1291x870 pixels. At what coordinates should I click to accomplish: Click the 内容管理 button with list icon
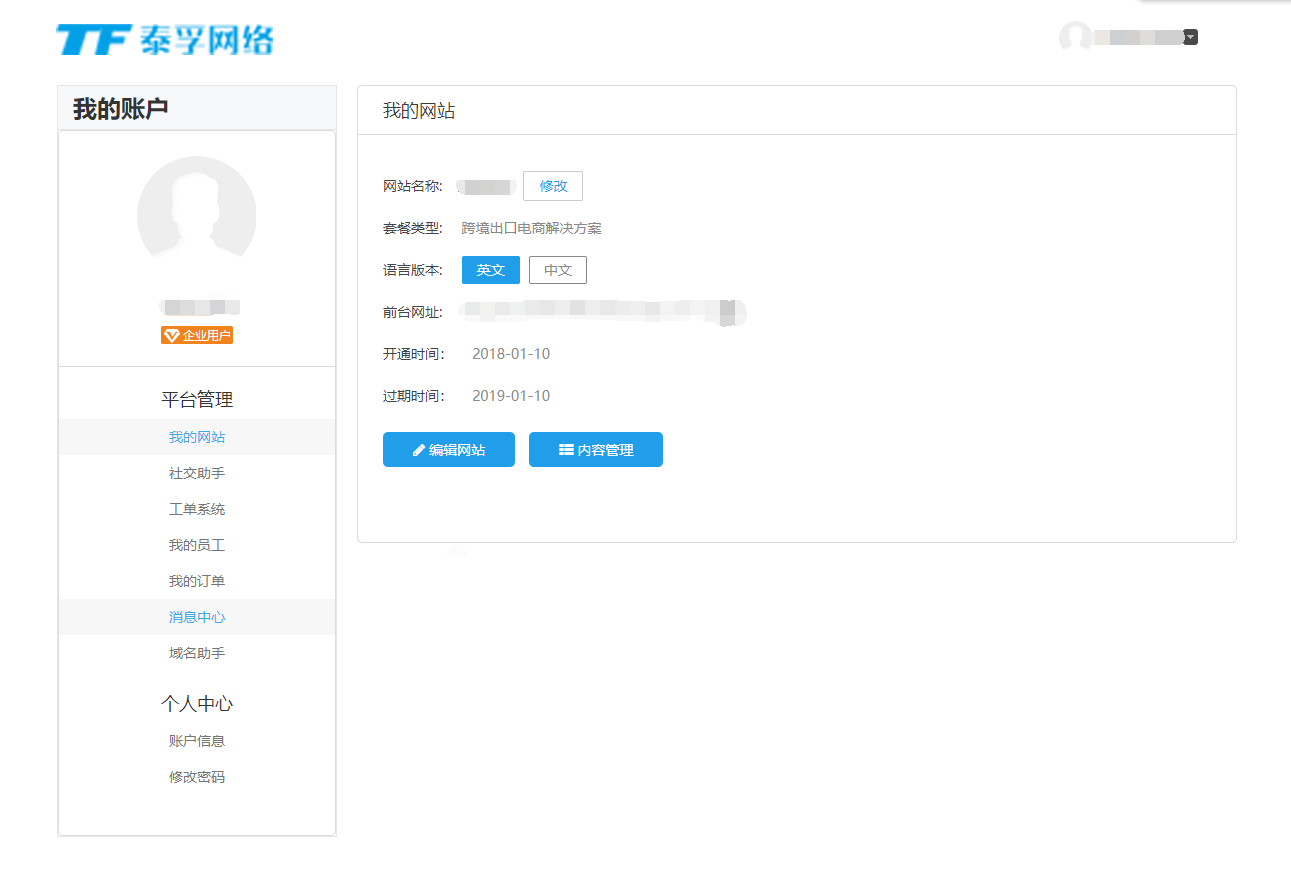(x=595, y=450)
